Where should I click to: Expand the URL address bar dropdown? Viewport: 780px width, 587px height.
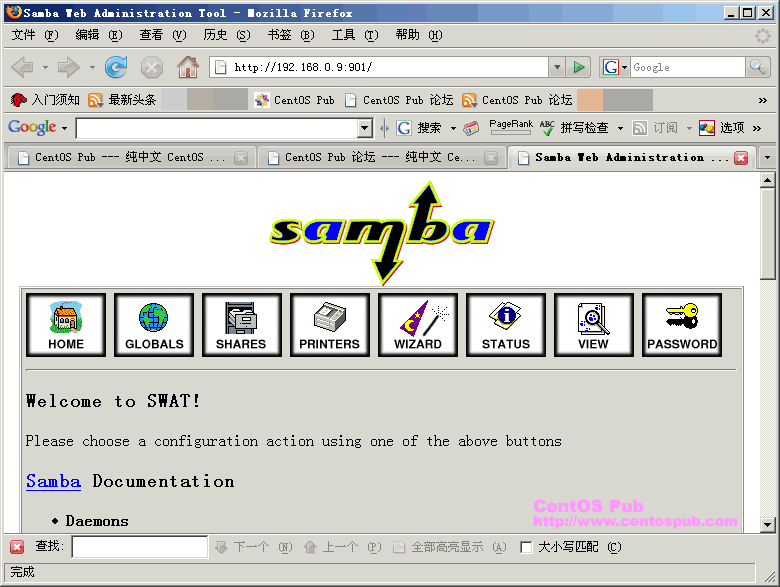[557, 67]
